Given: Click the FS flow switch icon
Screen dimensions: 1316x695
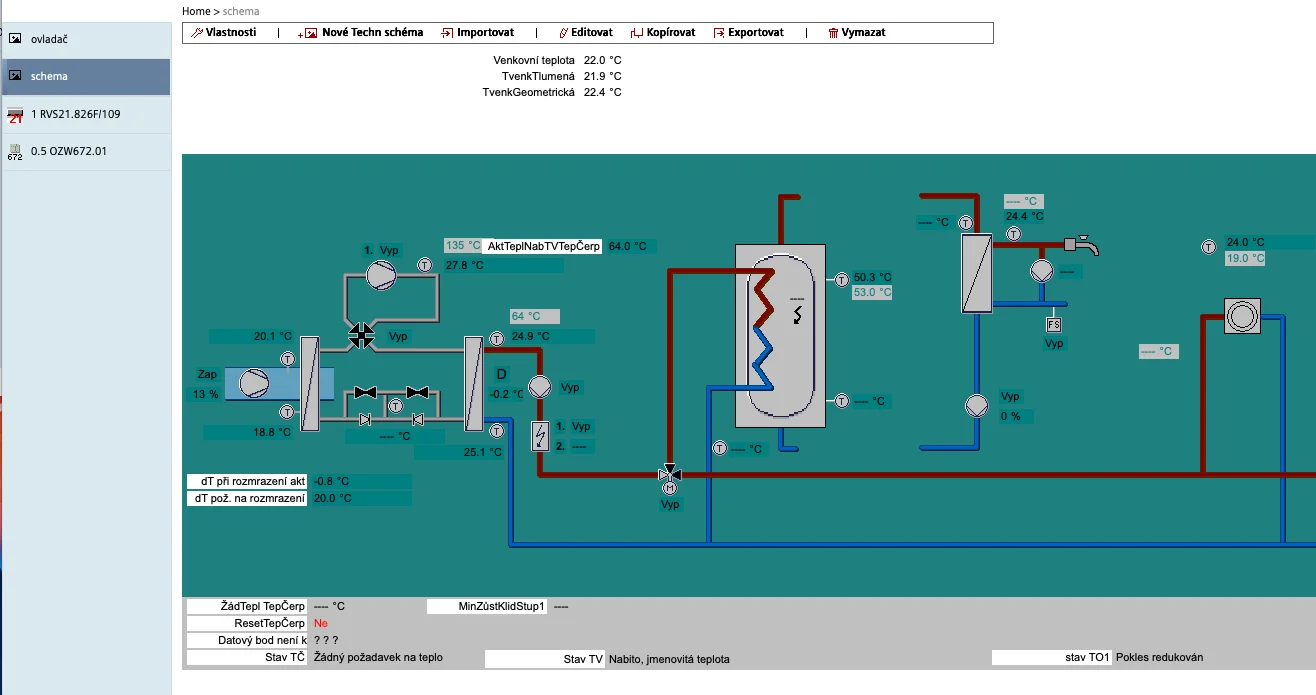Looking at the screenshot, I should [1053, 325].
